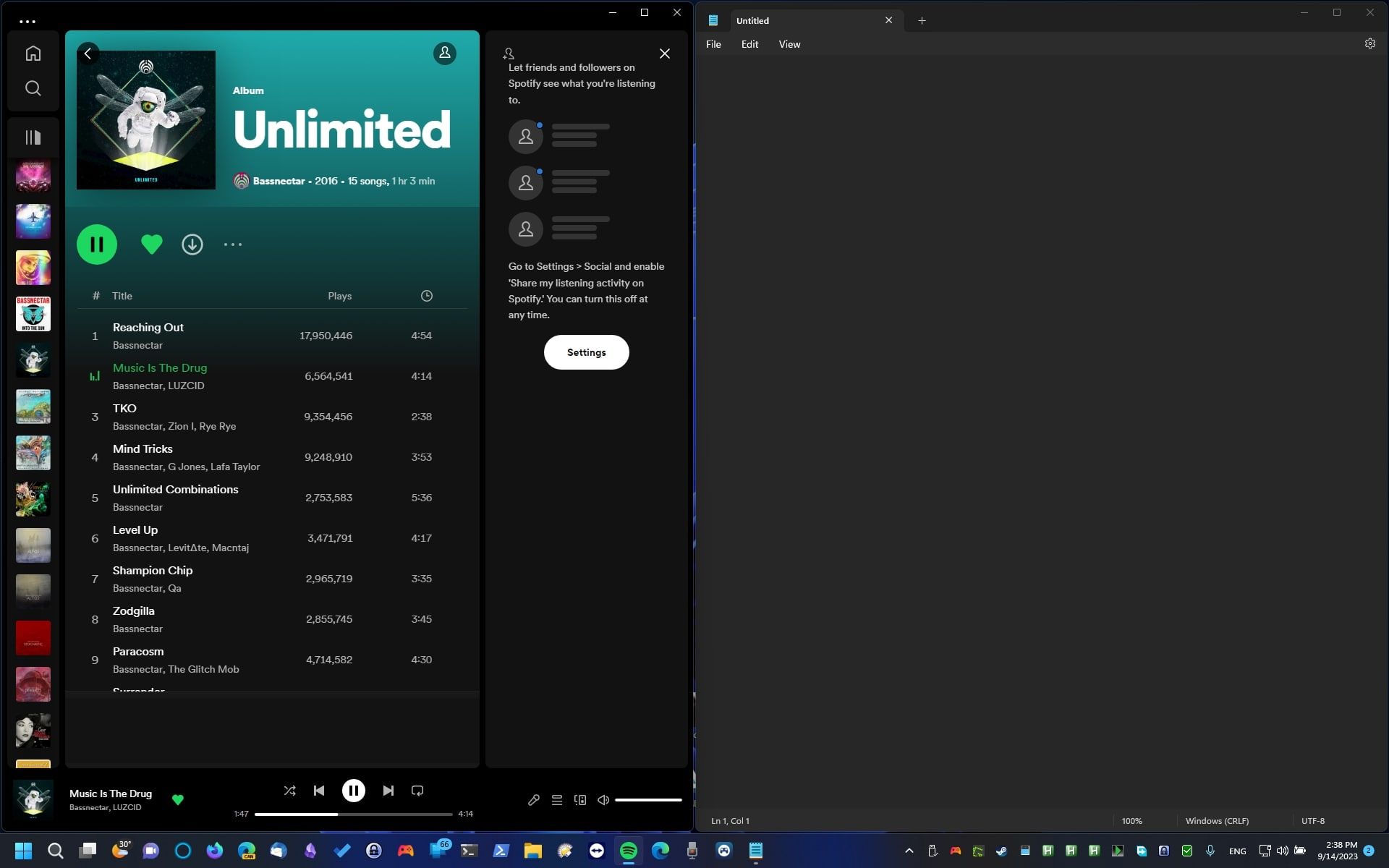1389x868 pixels.
Task: Open the playback queue
Action: [x=557, y=800]
